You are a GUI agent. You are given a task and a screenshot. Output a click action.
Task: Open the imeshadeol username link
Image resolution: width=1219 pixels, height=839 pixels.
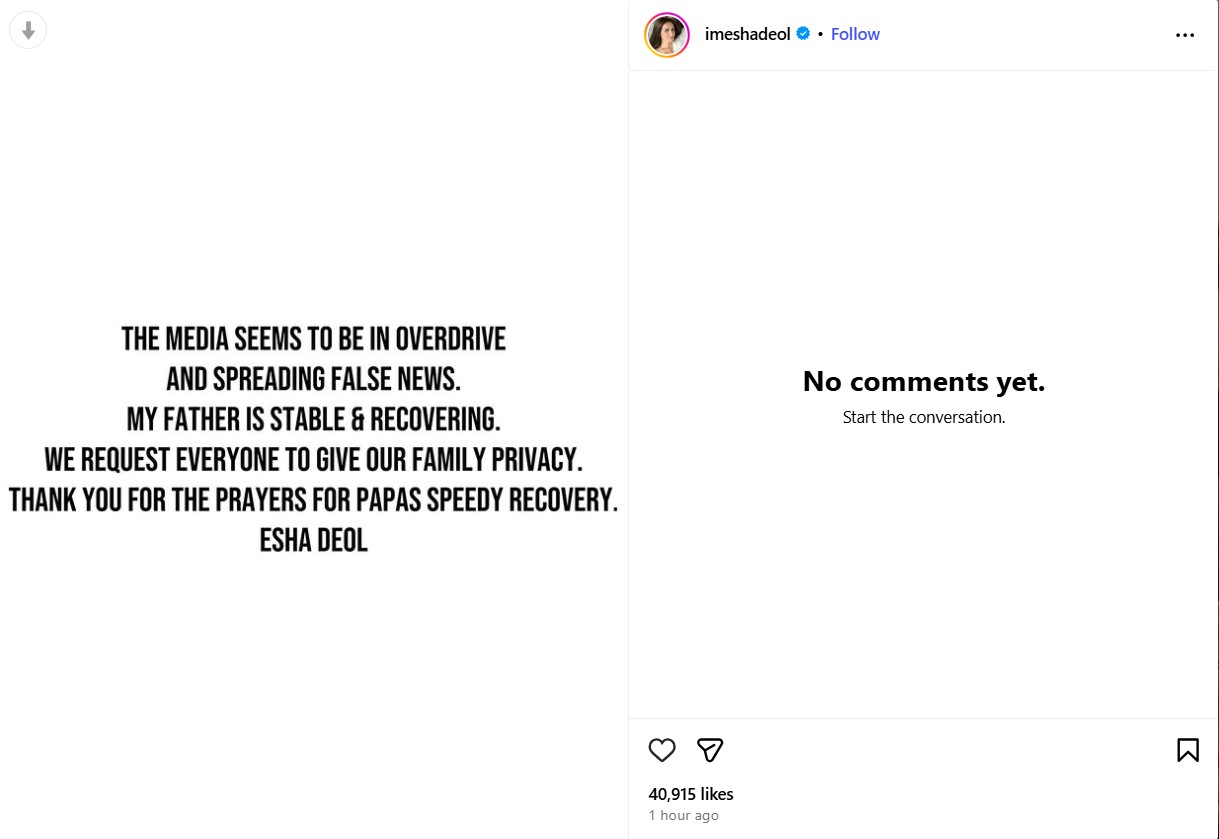click(x=748, y=34)
